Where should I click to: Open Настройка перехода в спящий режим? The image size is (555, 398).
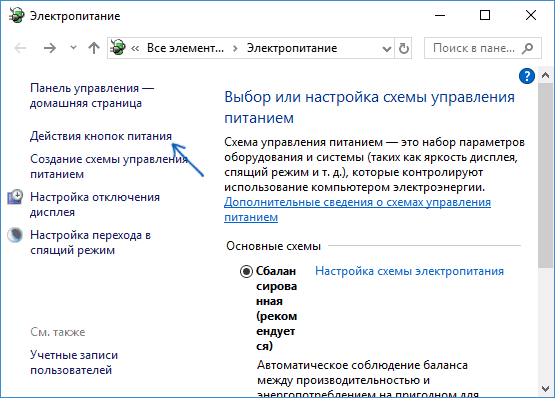(x=90, y=242)
